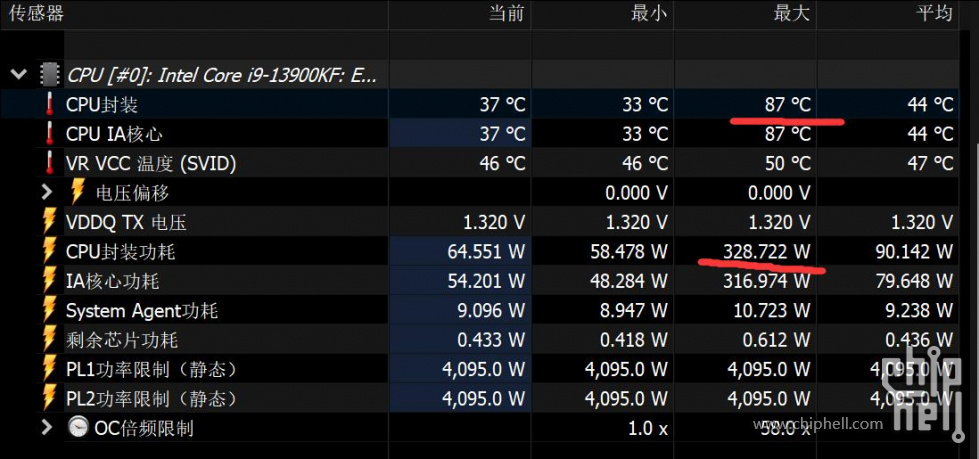Click the lightning icon for 电压偏移
This screenshot has height=459, width=979.
(x=79, y=192)
